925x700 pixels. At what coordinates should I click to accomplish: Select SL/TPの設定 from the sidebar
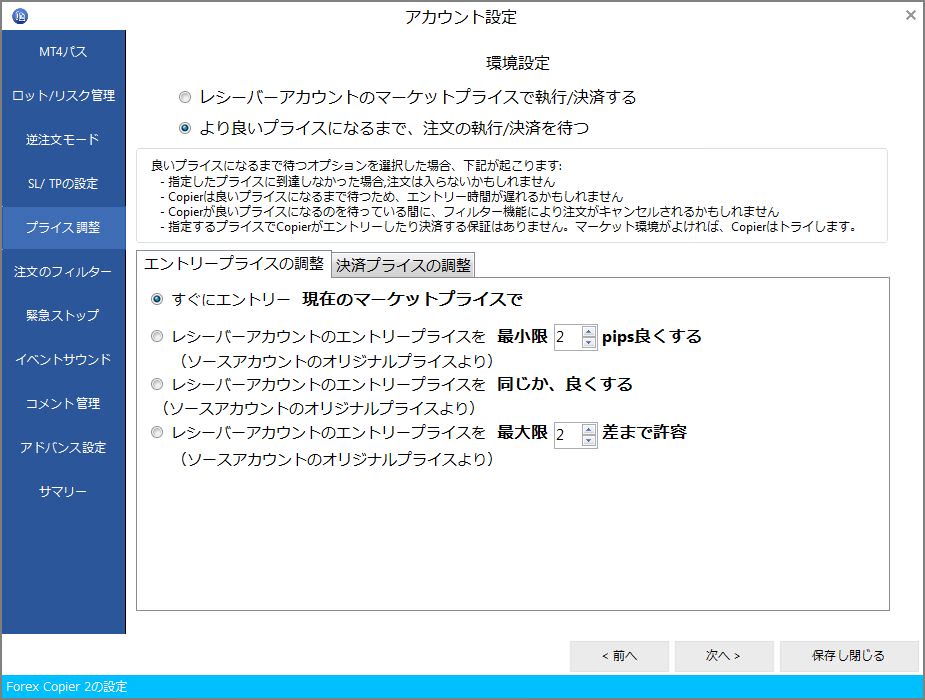tap(64, 184)
